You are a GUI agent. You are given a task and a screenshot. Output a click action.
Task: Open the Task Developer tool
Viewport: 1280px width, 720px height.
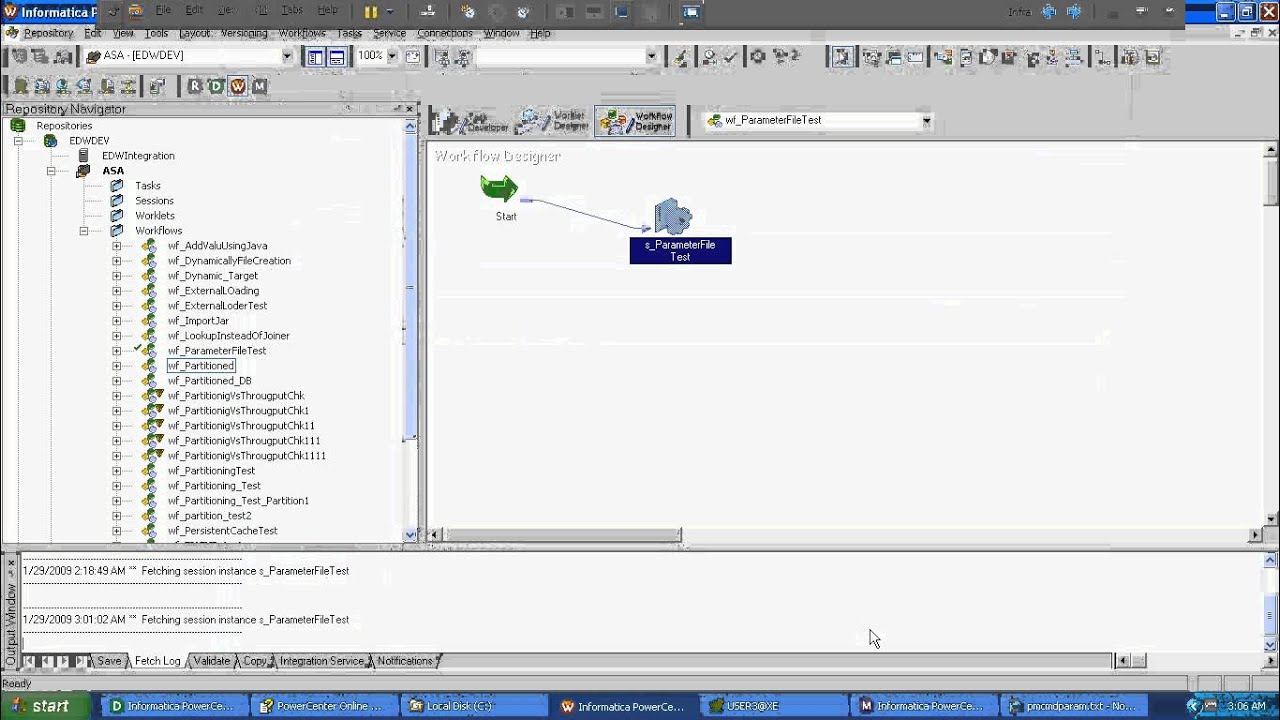[x=471, y=121]
